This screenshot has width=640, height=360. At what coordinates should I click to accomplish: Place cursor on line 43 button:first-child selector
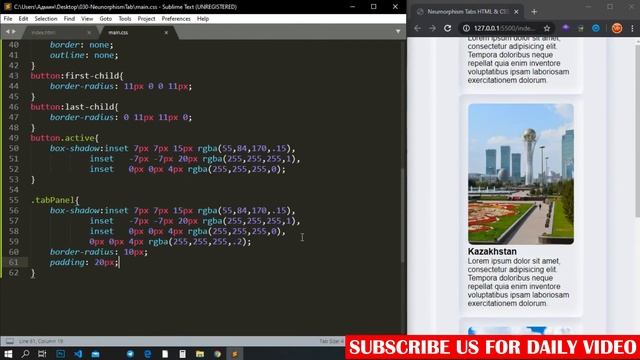point(76,76)
